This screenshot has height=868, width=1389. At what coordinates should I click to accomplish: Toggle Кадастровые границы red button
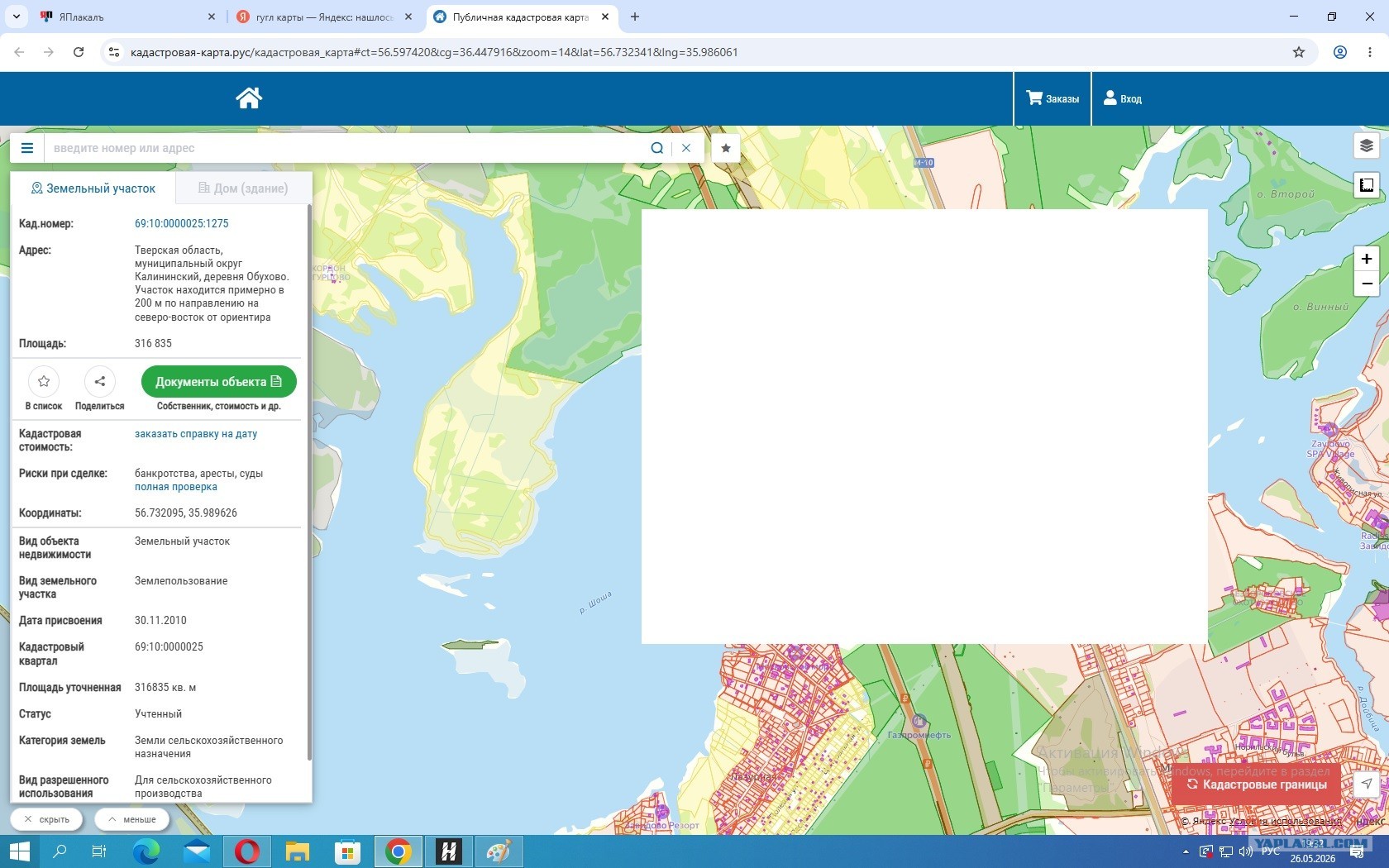1257,785
